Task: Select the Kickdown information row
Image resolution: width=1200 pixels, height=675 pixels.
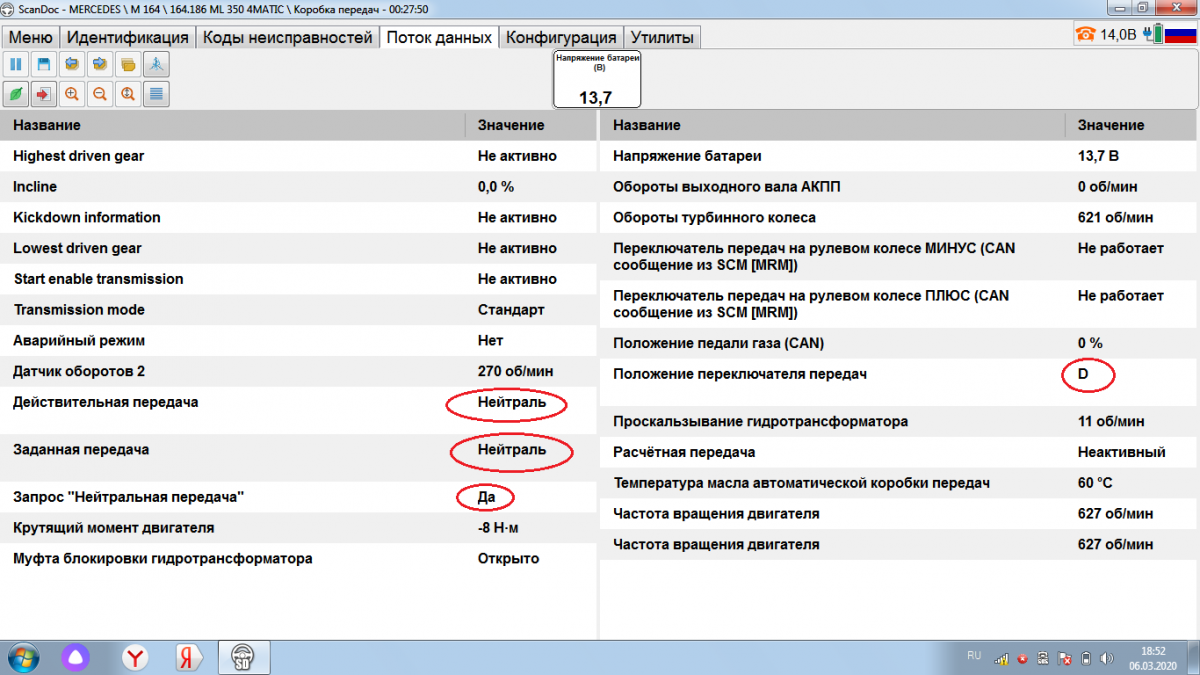Action: coord(299,217)
